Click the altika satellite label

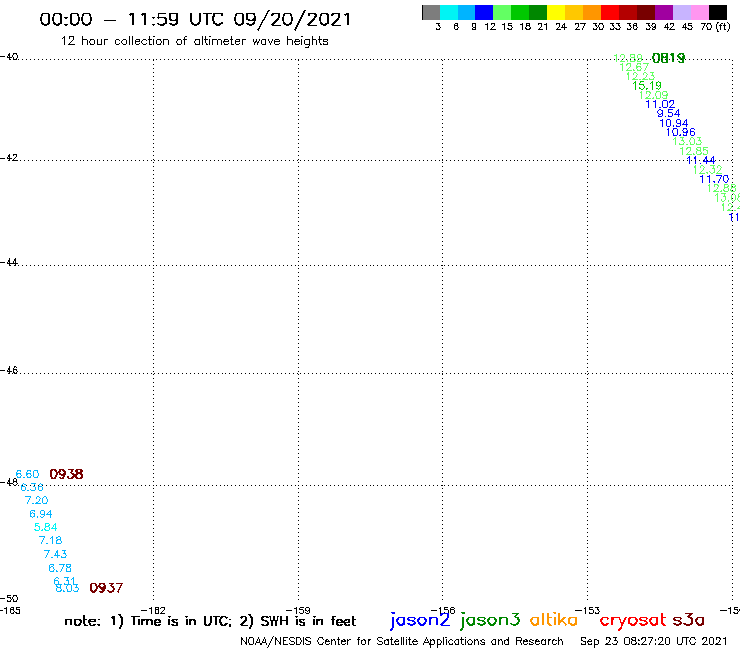coord(554,620)
